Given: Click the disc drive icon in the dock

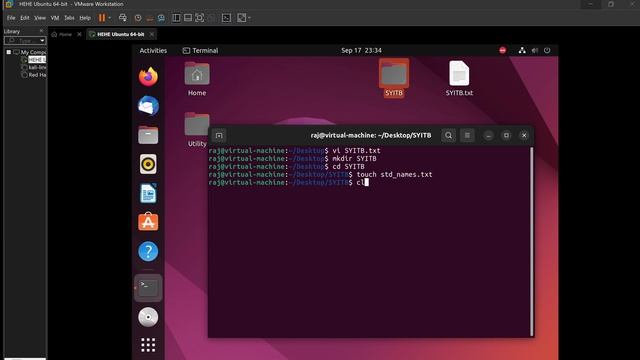Looking at the screenshot, I should tap(148, 317).
